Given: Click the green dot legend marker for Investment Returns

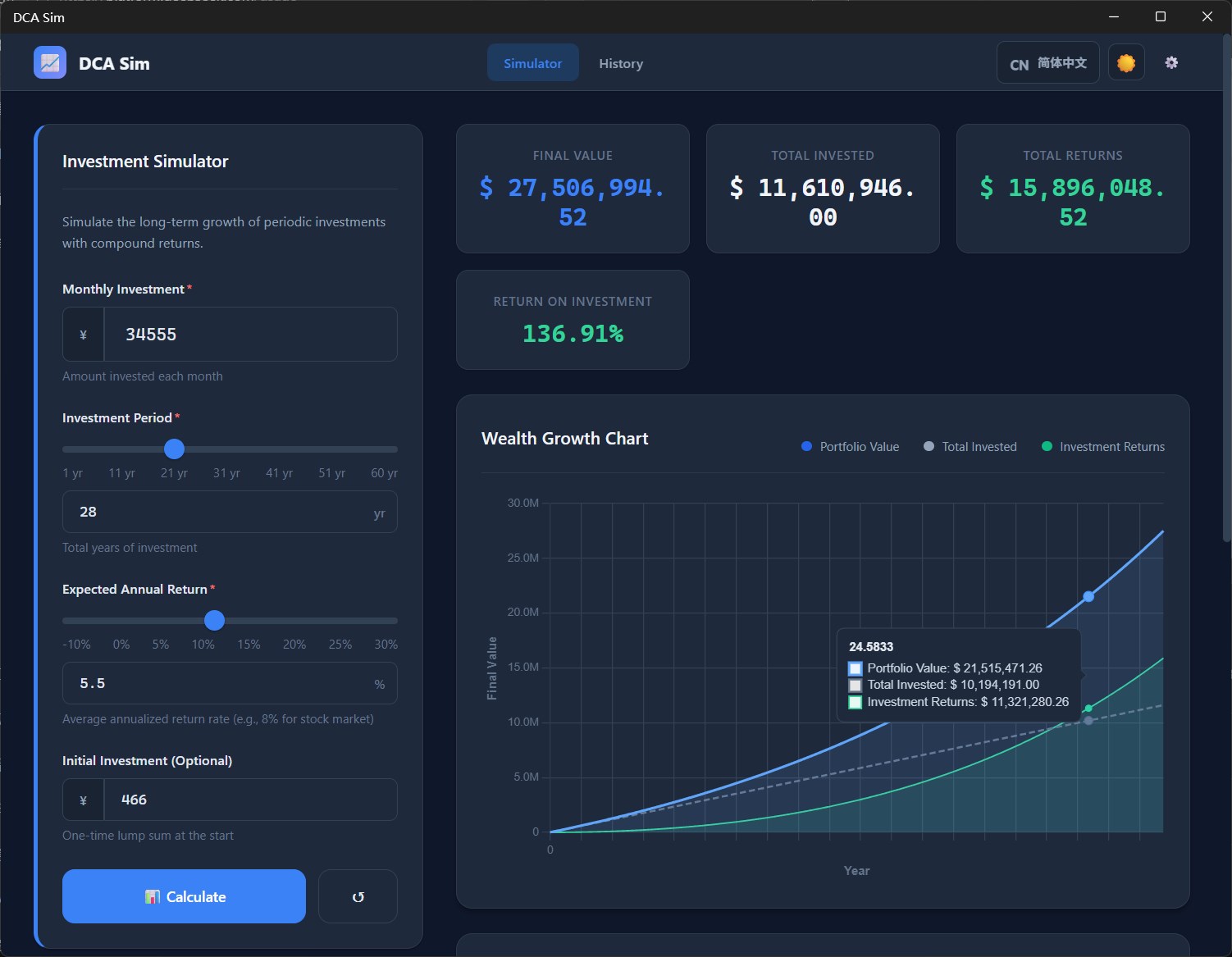Looking at the screenshot, I should [1047, 446].
